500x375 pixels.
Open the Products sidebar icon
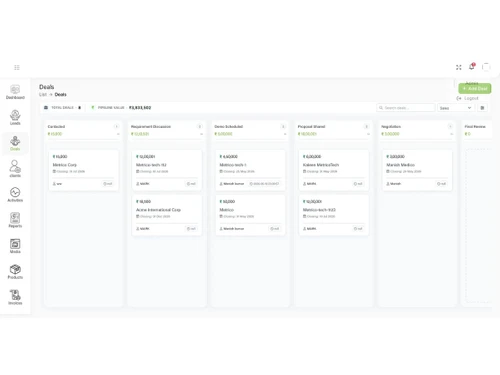[x=15, y=272]
